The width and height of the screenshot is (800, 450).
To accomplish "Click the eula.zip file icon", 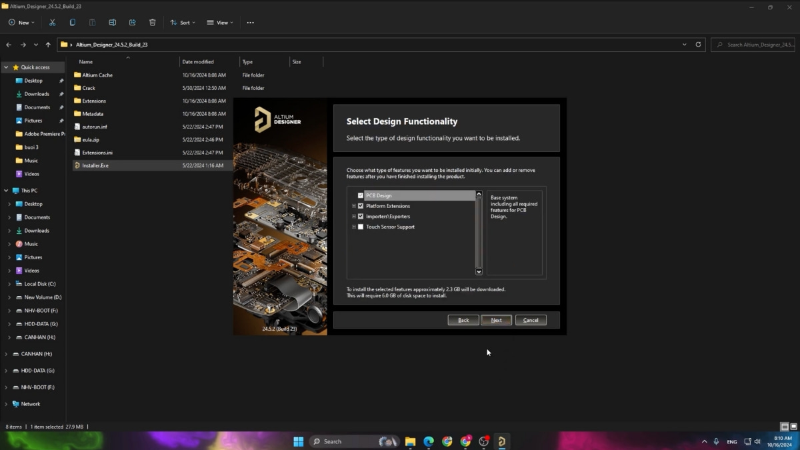I will point(77,139).
